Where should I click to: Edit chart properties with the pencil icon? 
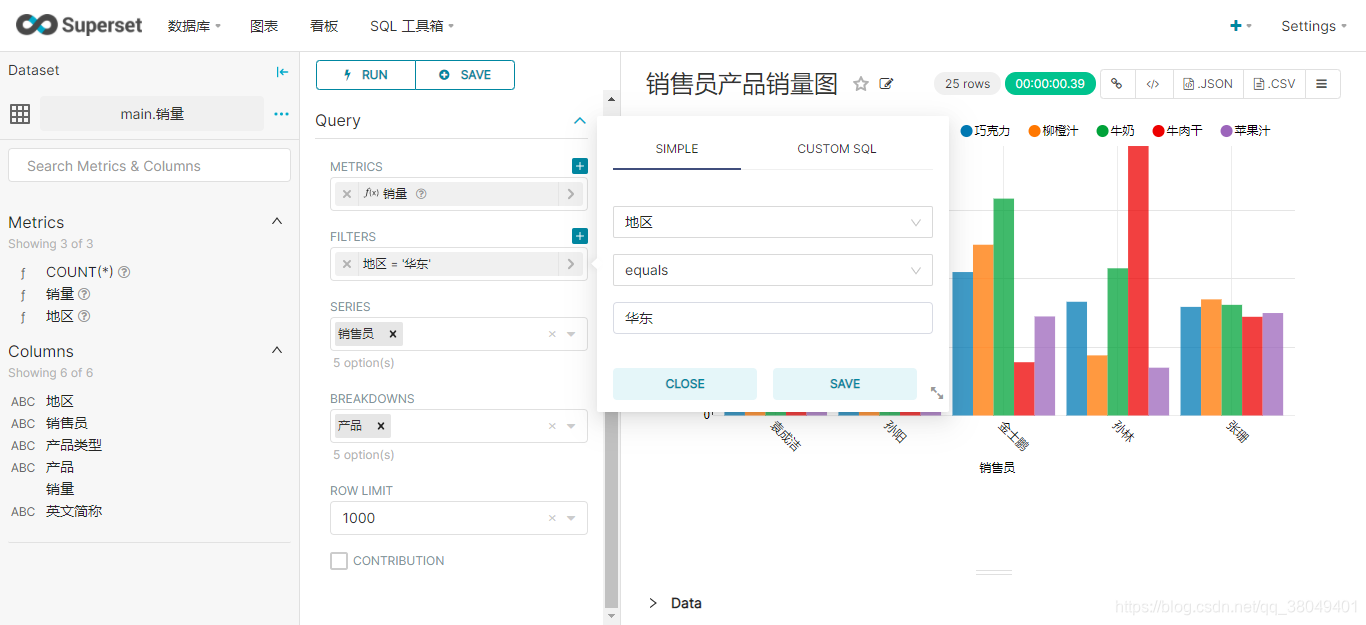coord(886,84)
